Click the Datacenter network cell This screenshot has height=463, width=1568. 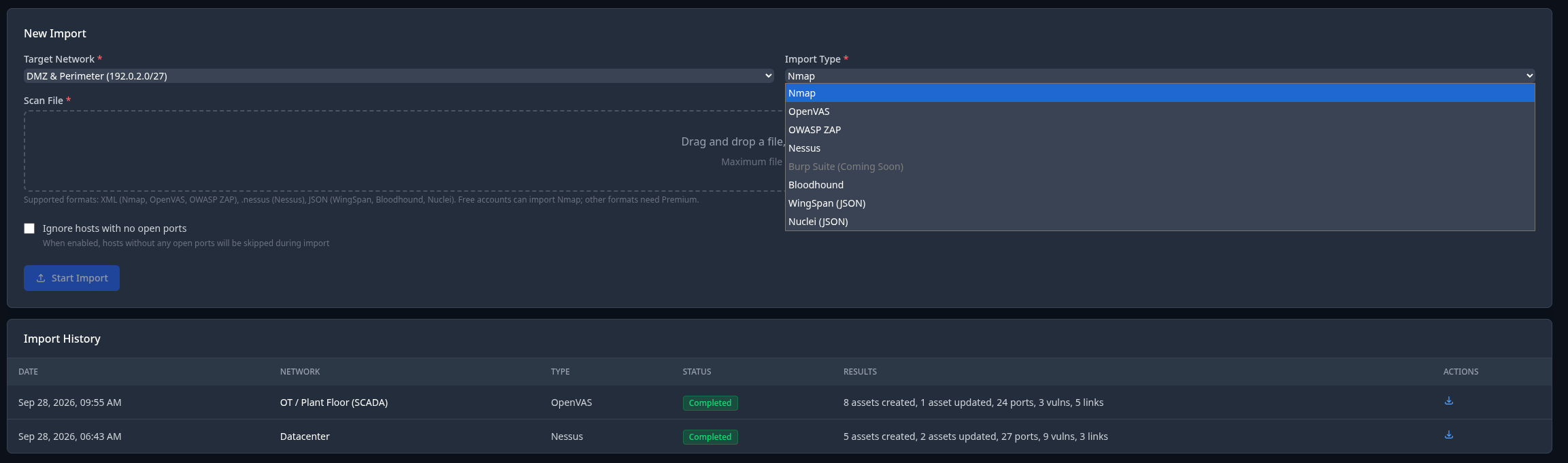point(305,436)
